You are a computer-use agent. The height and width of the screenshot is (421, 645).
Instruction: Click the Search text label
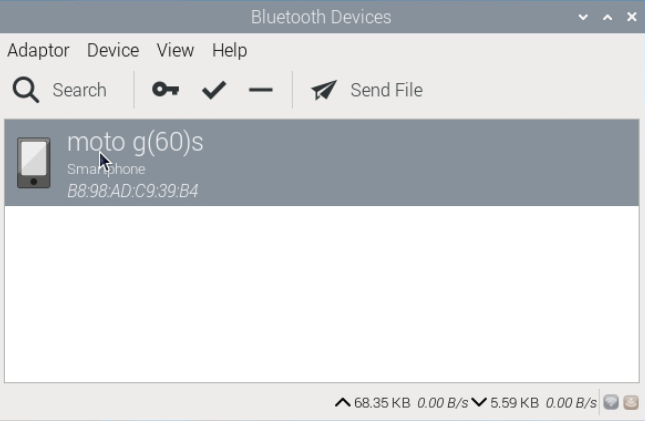coord(79,90)
